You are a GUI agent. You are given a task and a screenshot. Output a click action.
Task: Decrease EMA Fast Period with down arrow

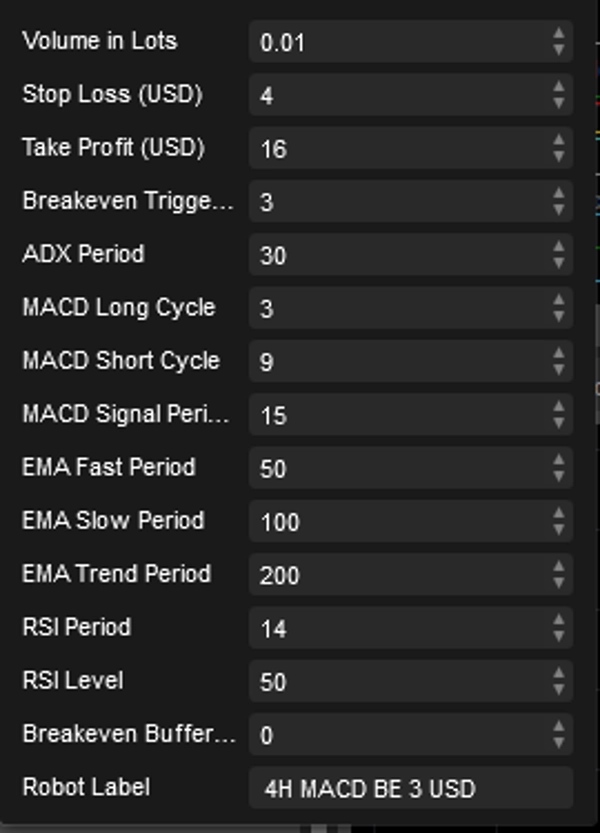[x=560, y=473]
